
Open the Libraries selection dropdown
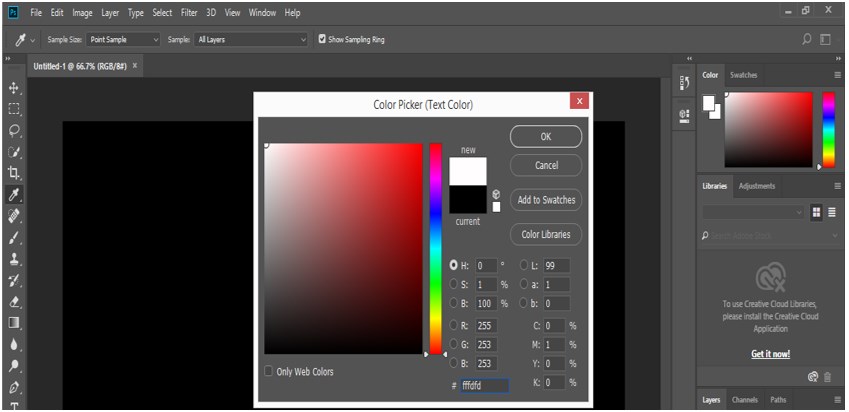pyautogui.click(x=753, y=212)
